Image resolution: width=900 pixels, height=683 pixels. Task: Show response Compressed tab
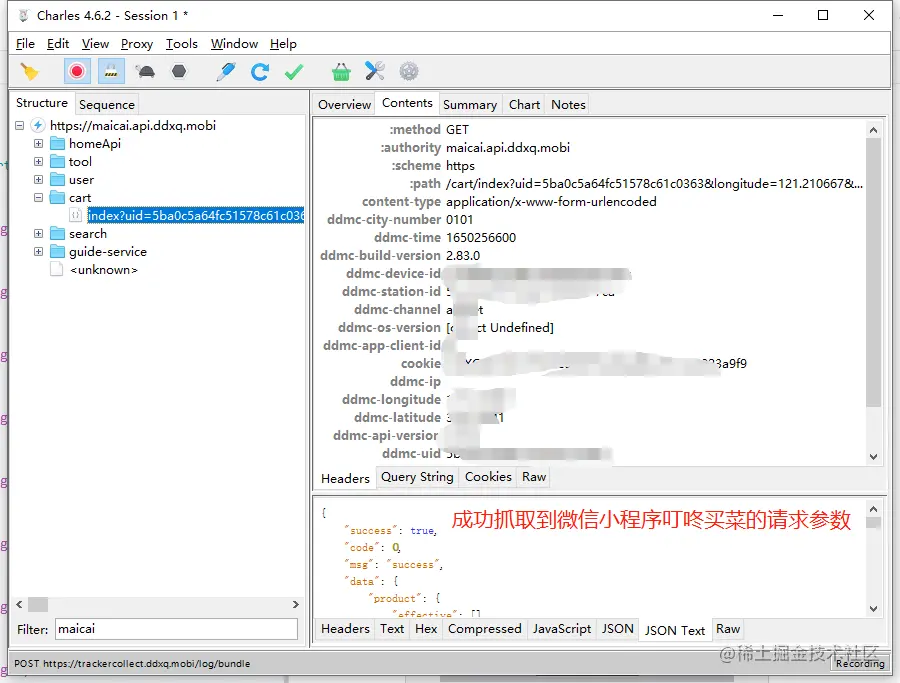[484, 629]
